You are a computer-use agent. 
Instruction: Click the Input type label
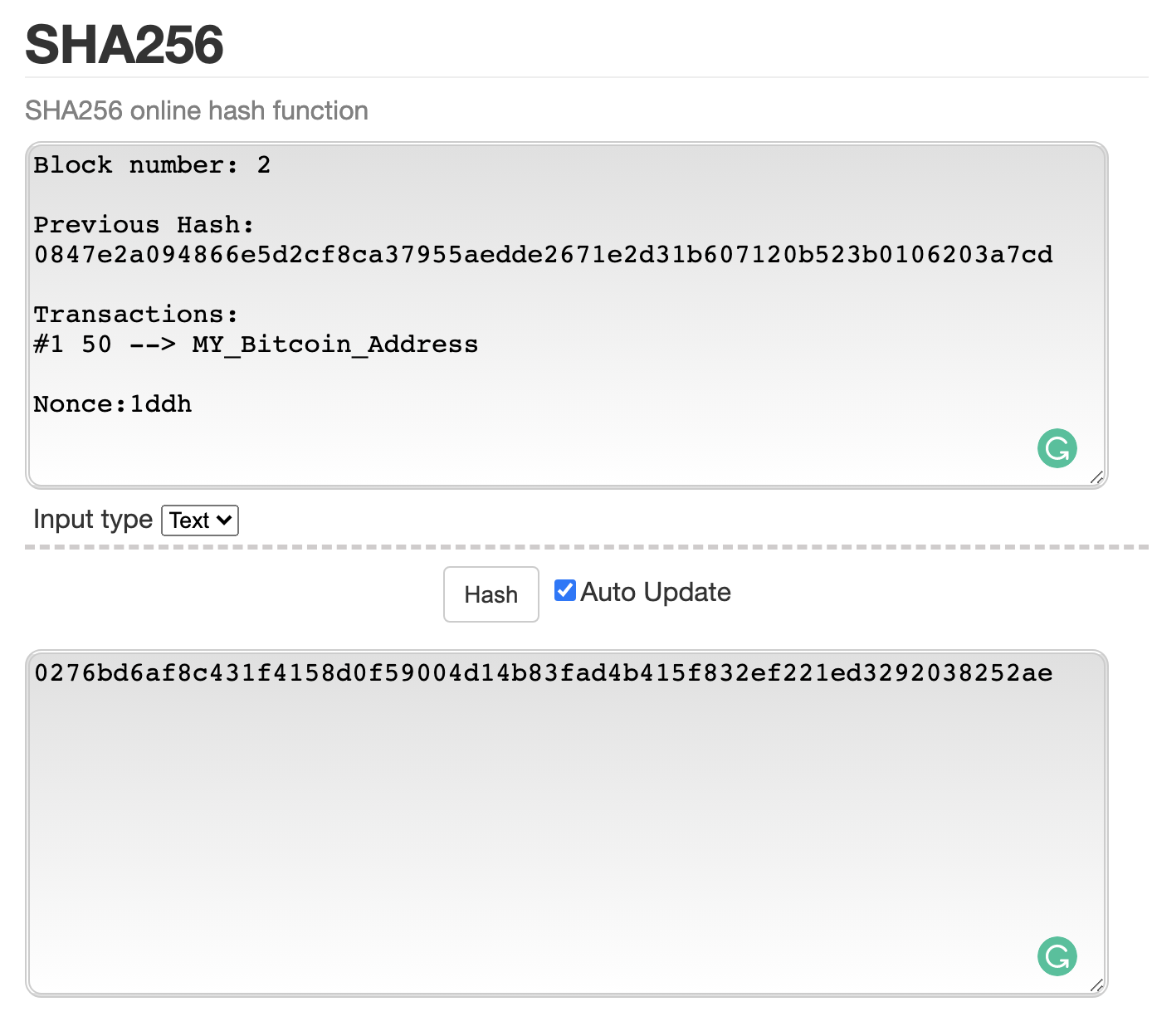[x=93, y=519]
